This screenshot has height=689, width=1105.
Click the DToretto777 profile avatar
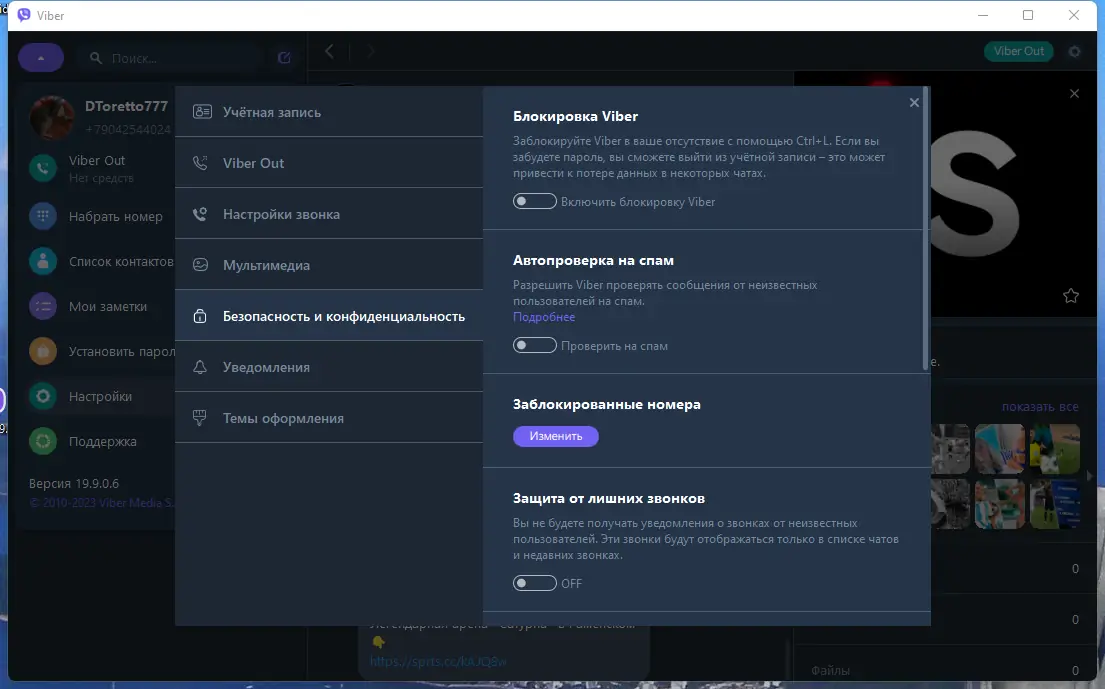click(x=51, y=117)
